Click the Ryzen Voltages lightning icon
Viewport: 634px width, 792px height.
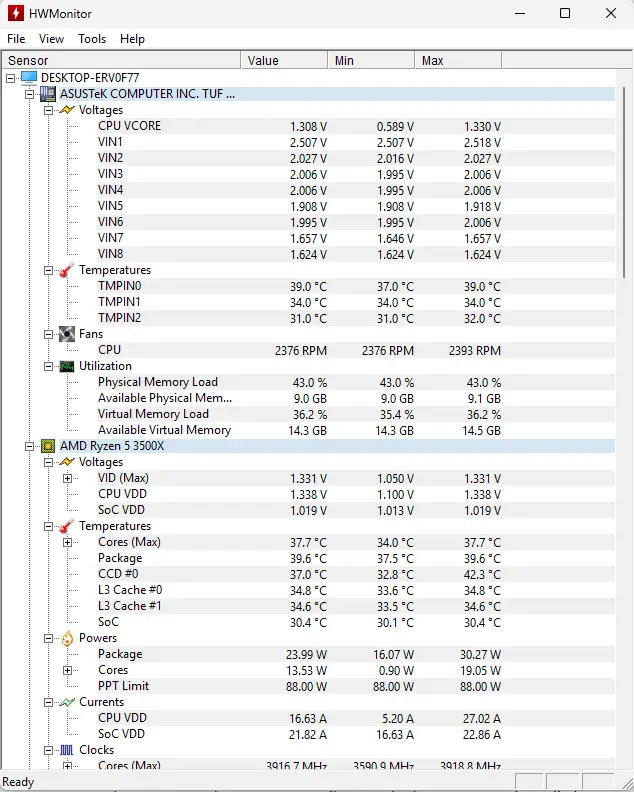pyautogui.click(x=67, y=462)
